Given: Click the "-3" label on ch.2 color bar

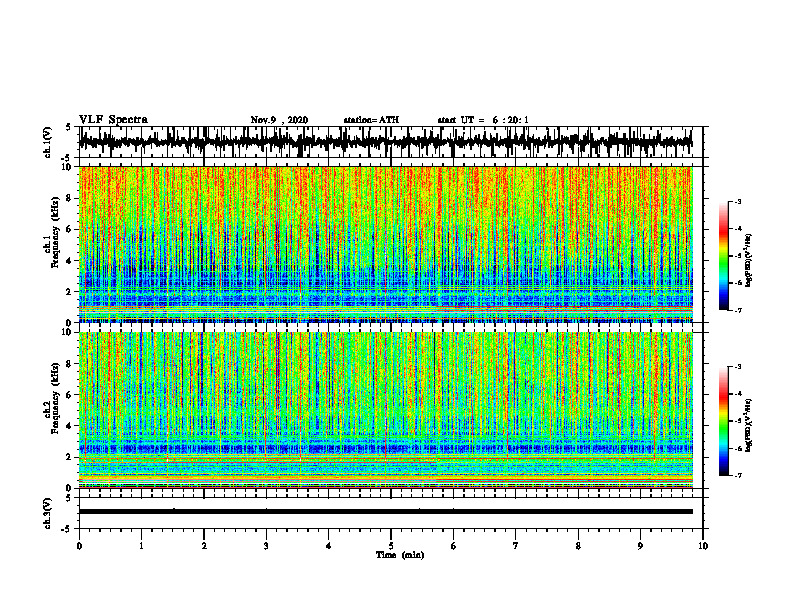Looking at the screenshot, I should tap(738, 367).
